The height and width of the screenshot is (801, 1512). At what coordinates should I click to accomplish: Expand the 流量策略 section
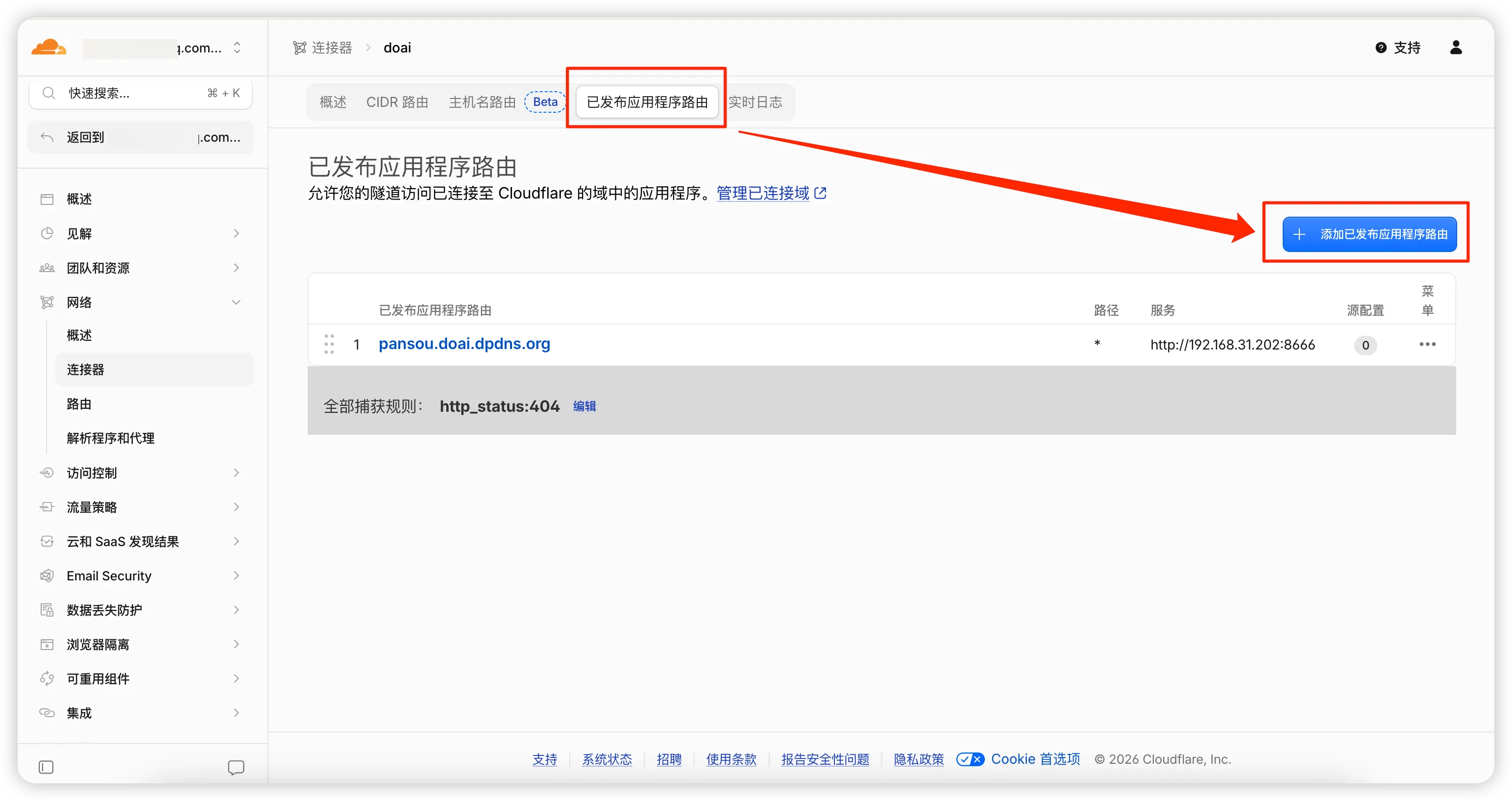pyautogui.click(x=236, y=507)
